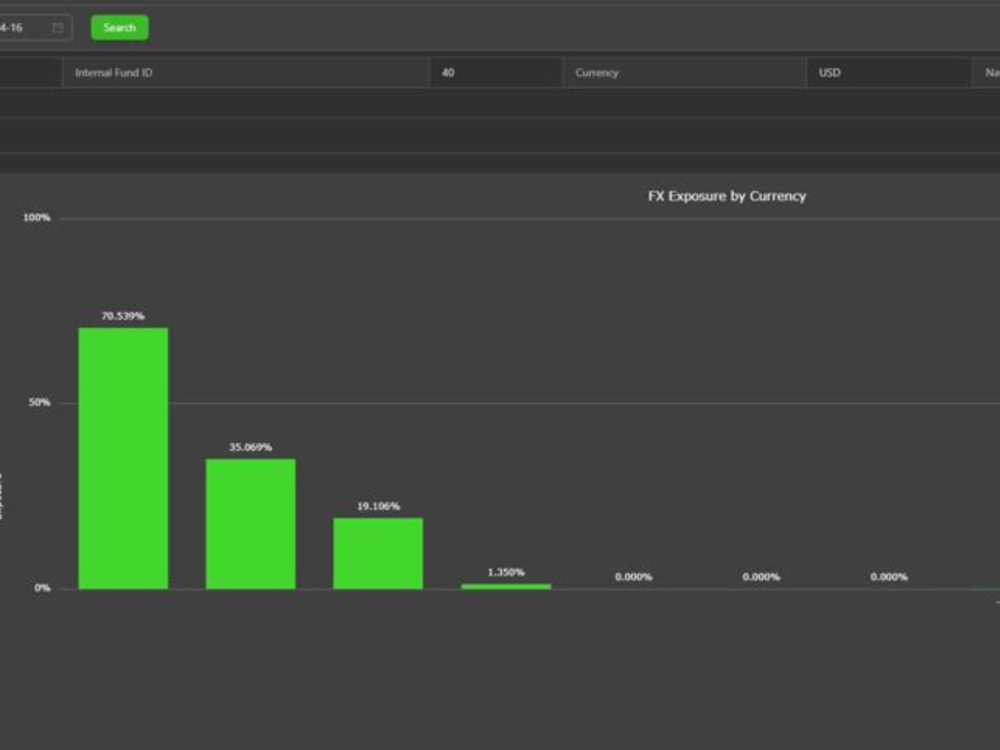Image resolution: width=1000 pixels, height=750 pixels.
Task: Select the 1.350% exposure bar
Action: click(506, 587)
